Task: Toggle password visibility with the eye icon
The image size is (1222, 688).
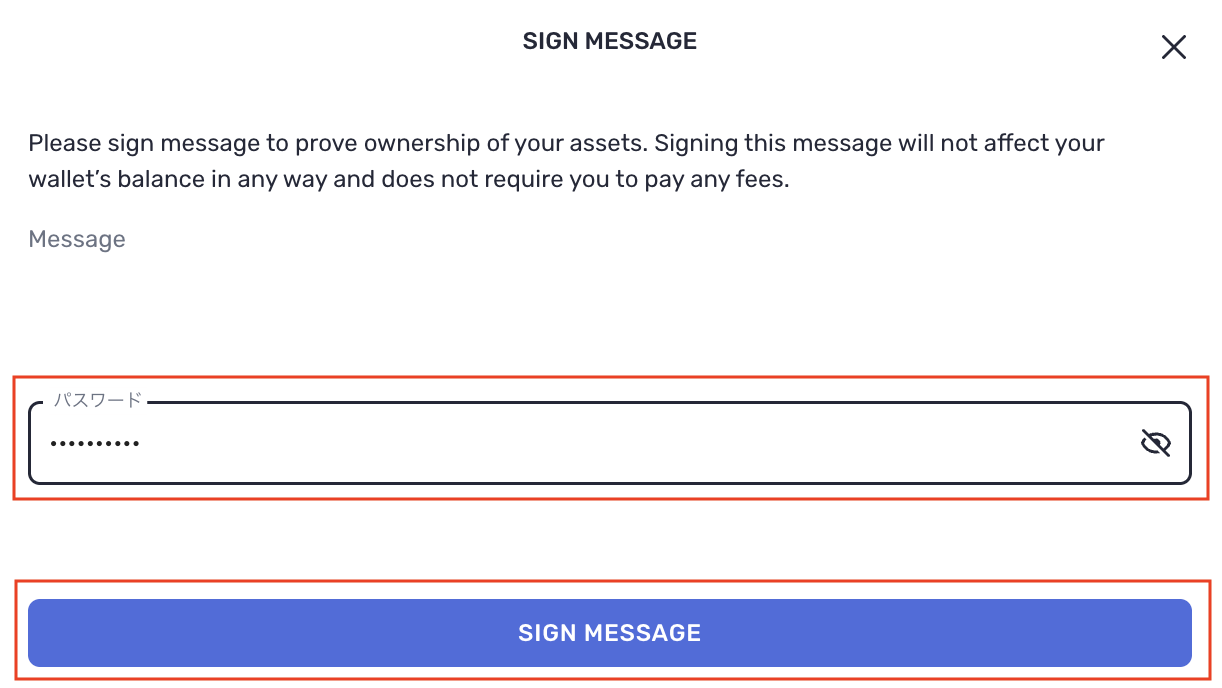Action: pyautogui.click(x=1155, y=443)
